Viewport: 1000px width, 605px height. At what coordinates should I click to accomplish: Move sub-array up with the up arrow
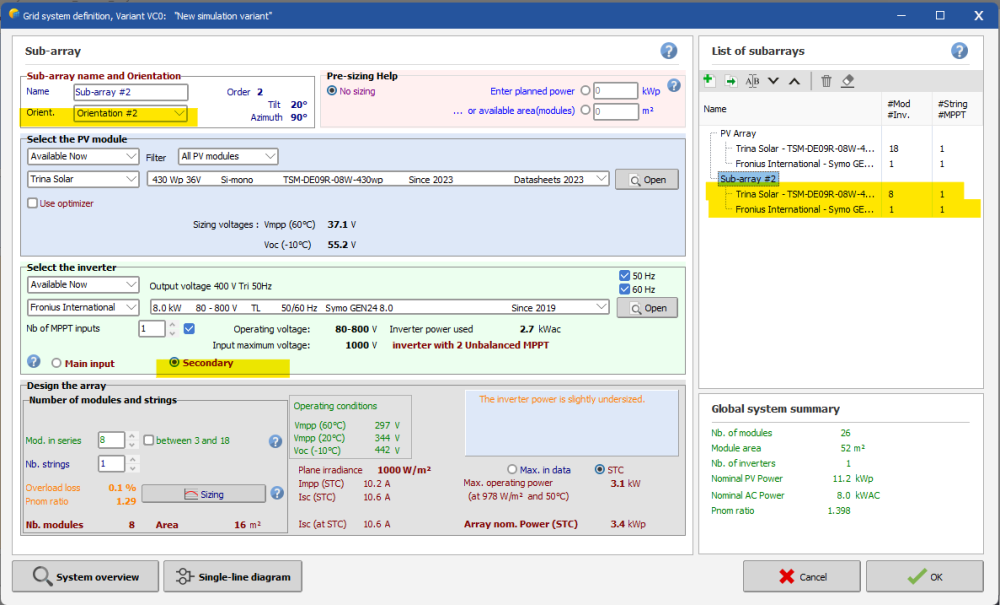coord(794,81)
